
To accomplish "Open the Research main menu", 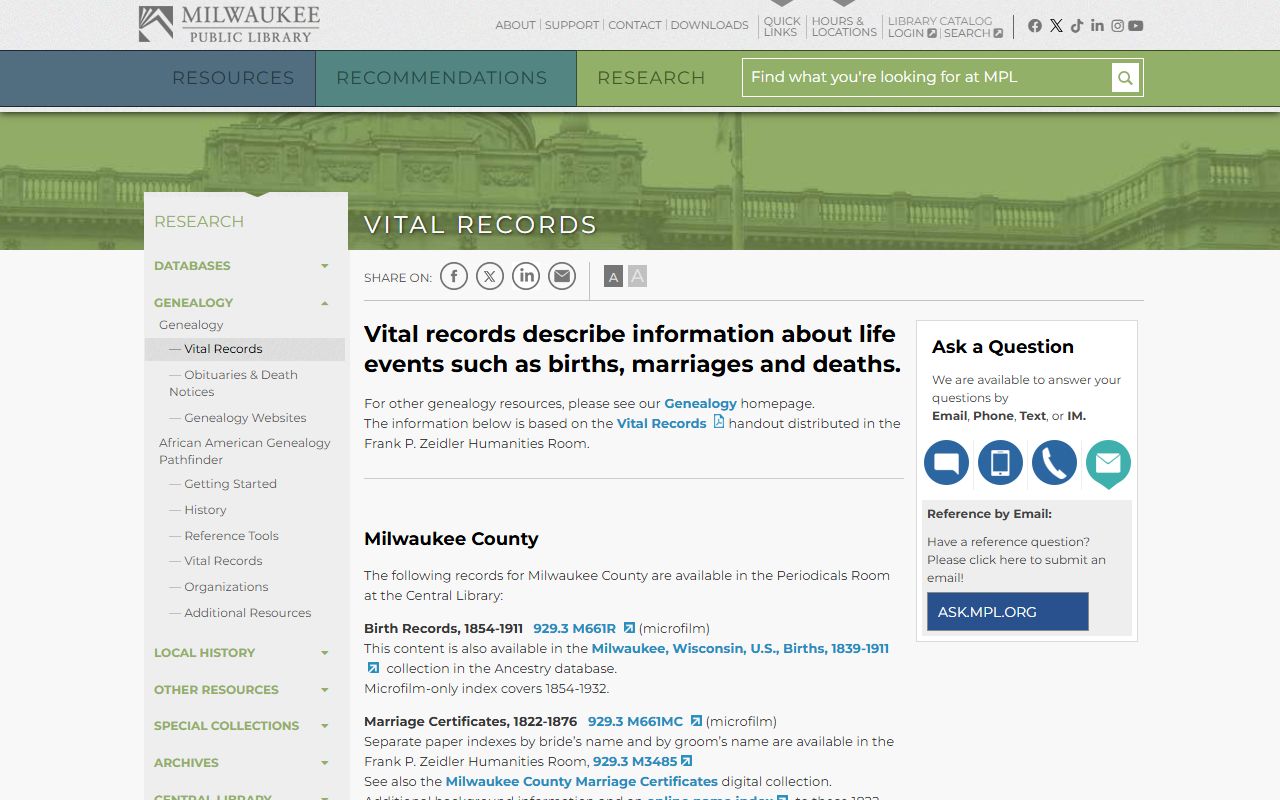I will (x=651, y=78).
